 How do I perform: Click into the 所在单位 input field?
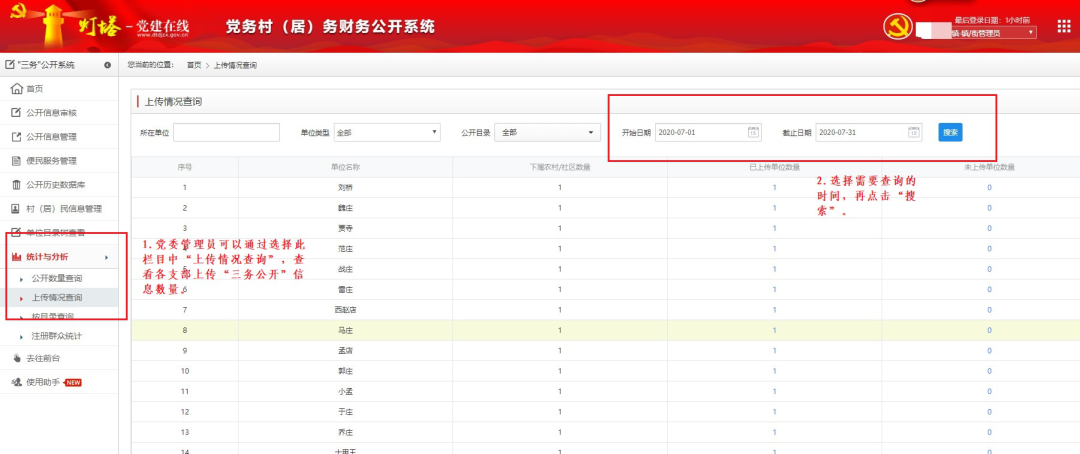(226, 132)
